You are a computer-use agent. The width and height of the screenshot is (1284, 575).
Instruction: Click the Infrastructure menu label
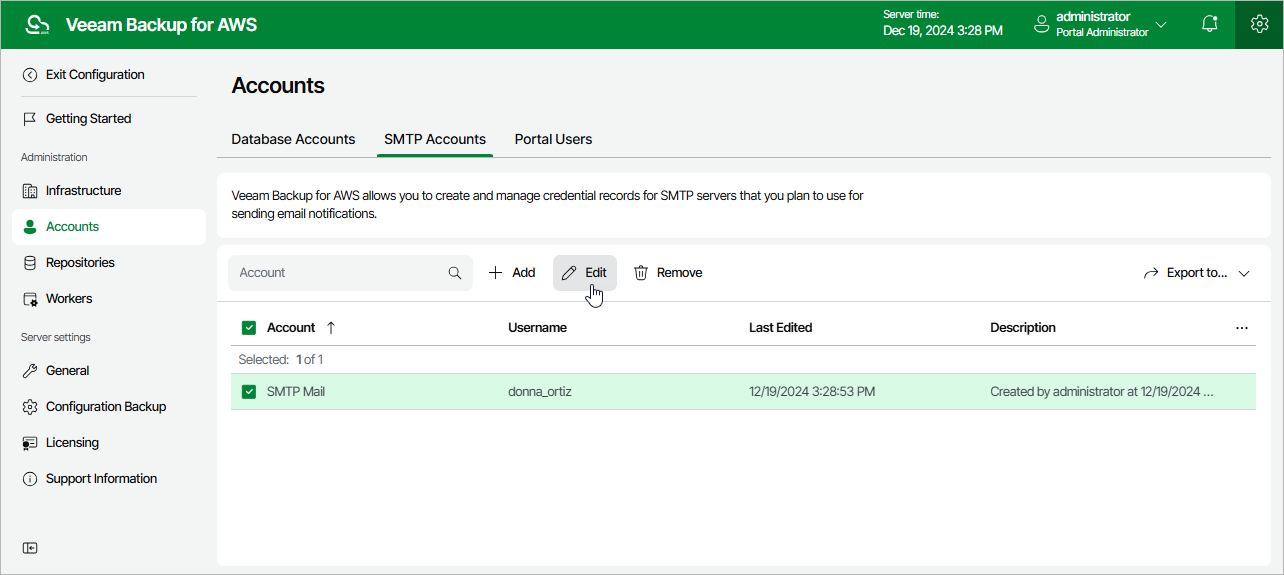click(x=84, y=191)
